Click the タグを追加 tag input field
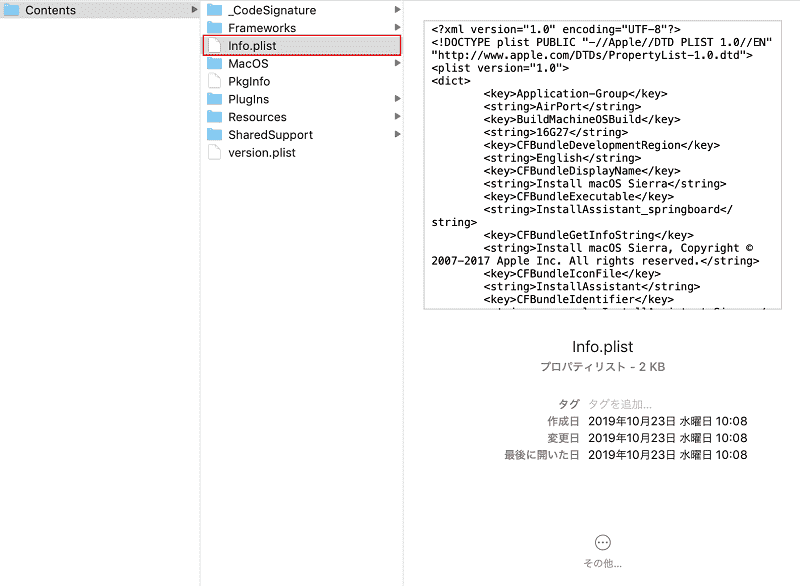The image size is (800, 586). pos(620,404)
